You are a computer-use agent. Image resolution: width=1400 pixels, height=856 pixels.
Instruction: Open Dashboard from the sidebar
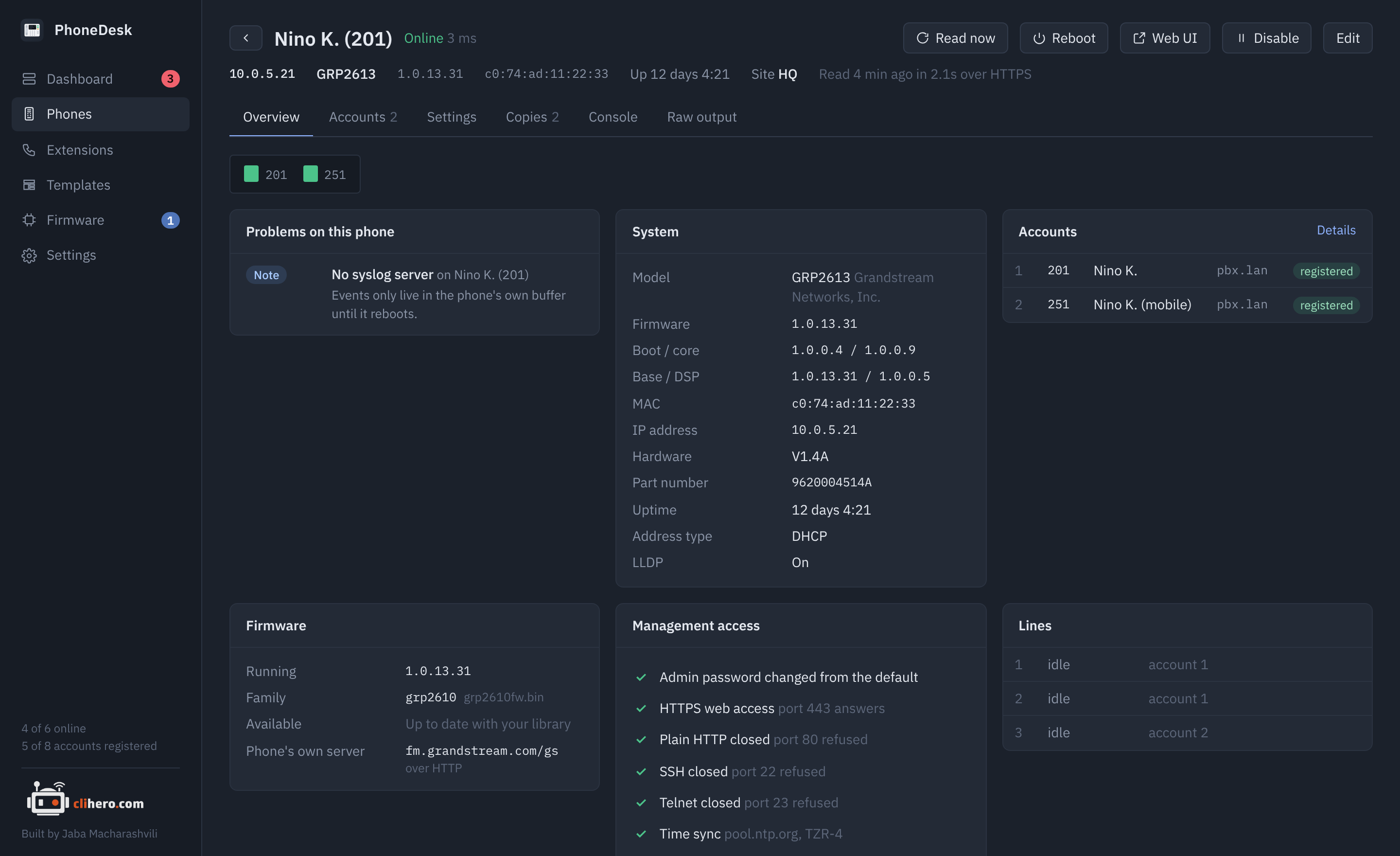[101, 78]
